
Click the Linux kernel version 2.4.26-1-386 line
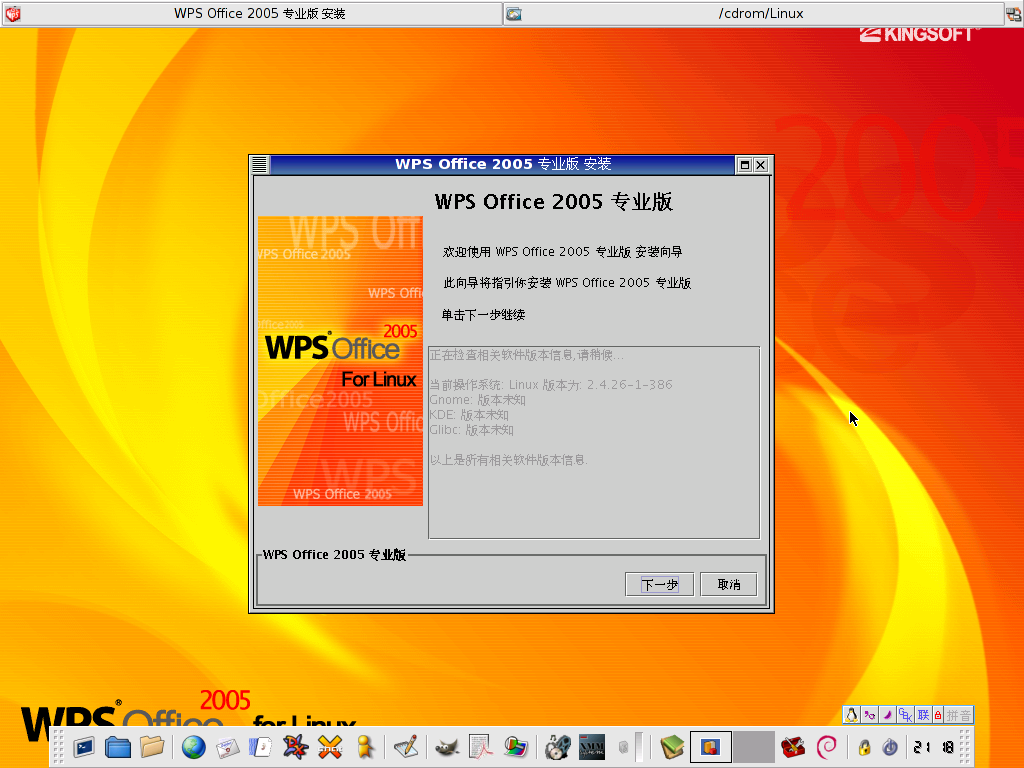[x=551, y=385]
